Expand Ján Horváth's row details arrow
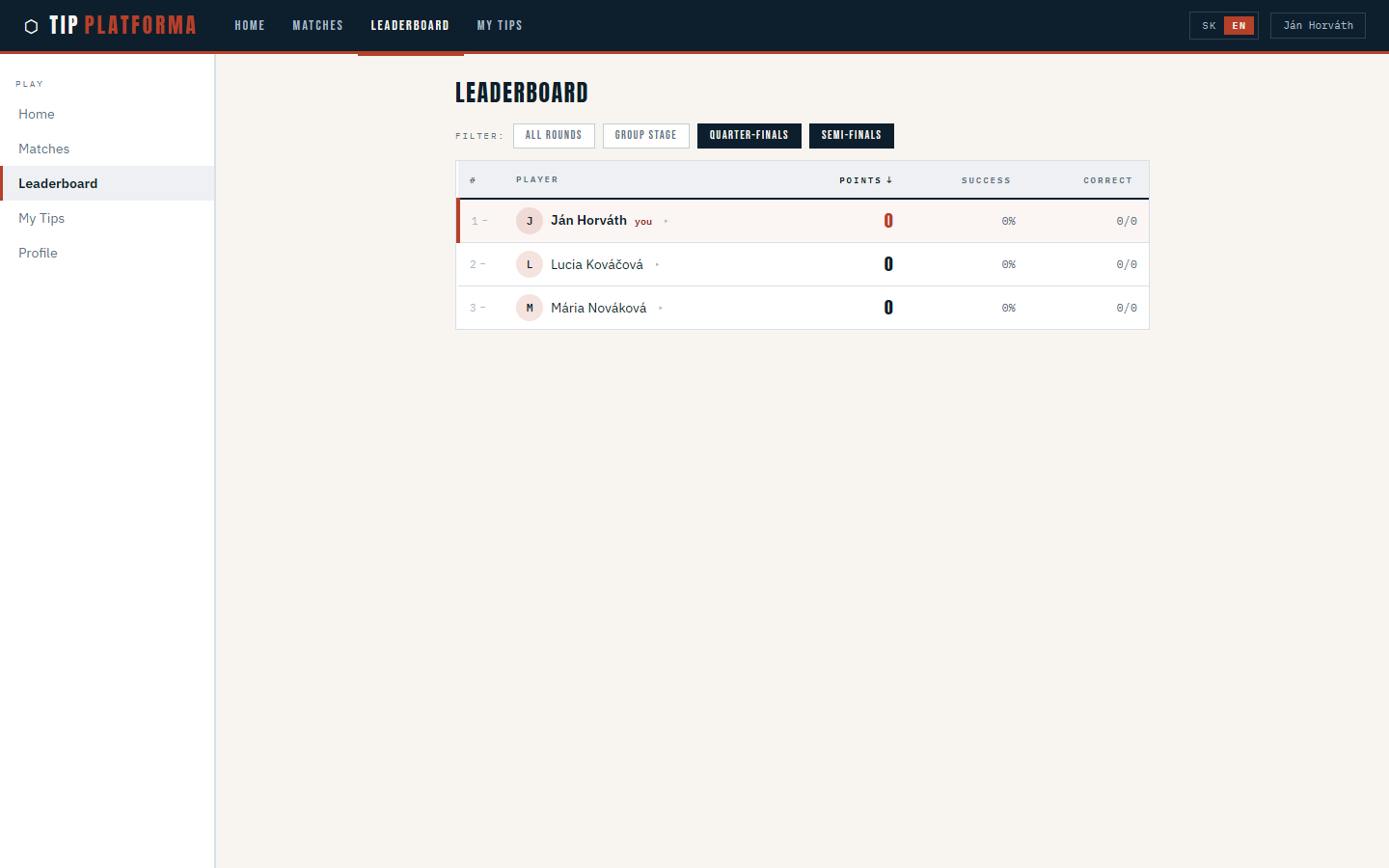This screenshot has height=868, width=1389. click(666, 222)
